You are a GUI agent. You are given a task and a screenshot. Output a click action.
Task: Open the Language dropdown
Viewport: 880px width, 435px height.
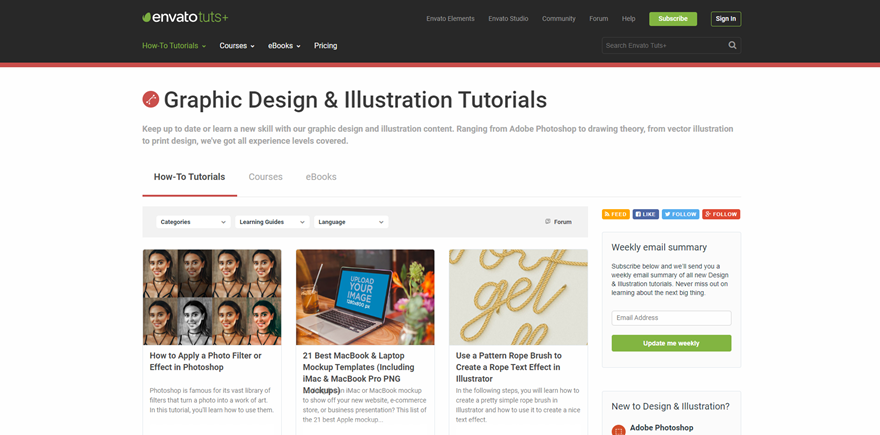point(351,222)
